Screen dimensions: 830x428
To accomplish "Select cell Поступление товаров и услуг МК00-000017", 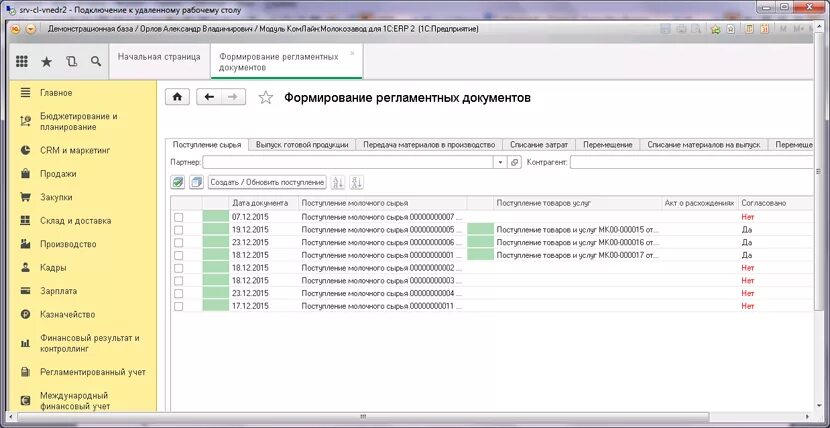I will [578, 255].
